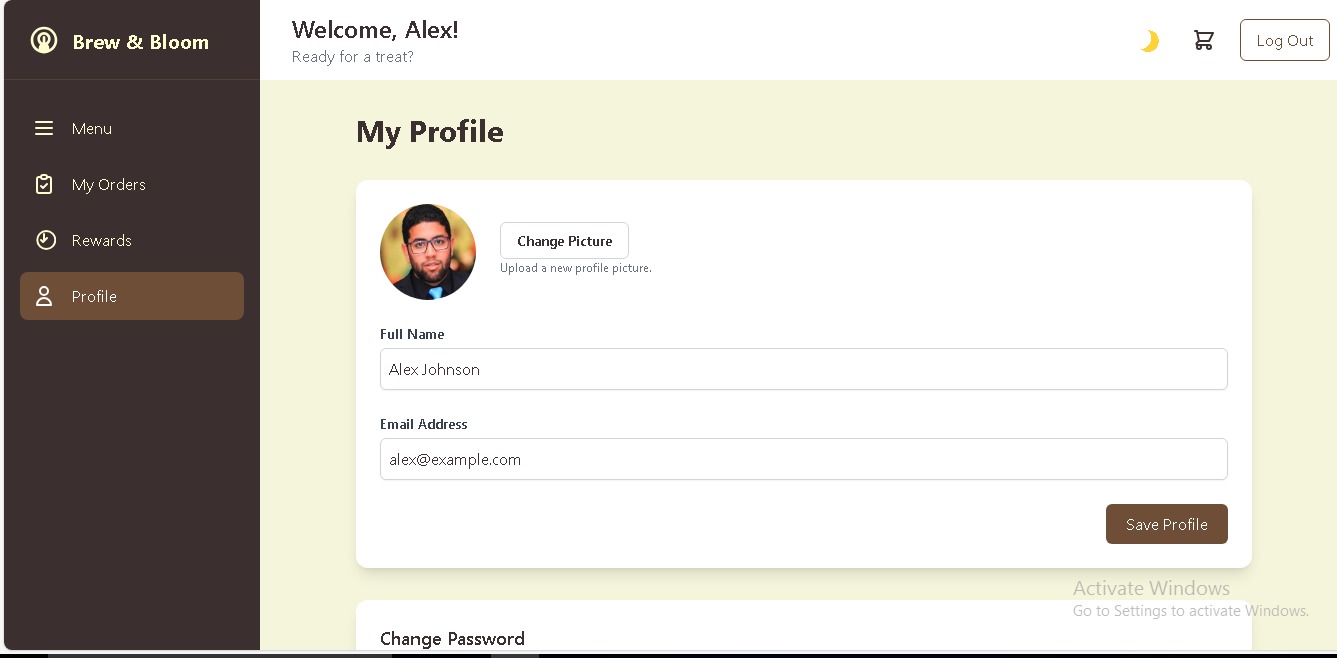Open the Rewards sidebar item
Image resolution: width=1337 pixels, height=658 pixels.
pos(101,241)
